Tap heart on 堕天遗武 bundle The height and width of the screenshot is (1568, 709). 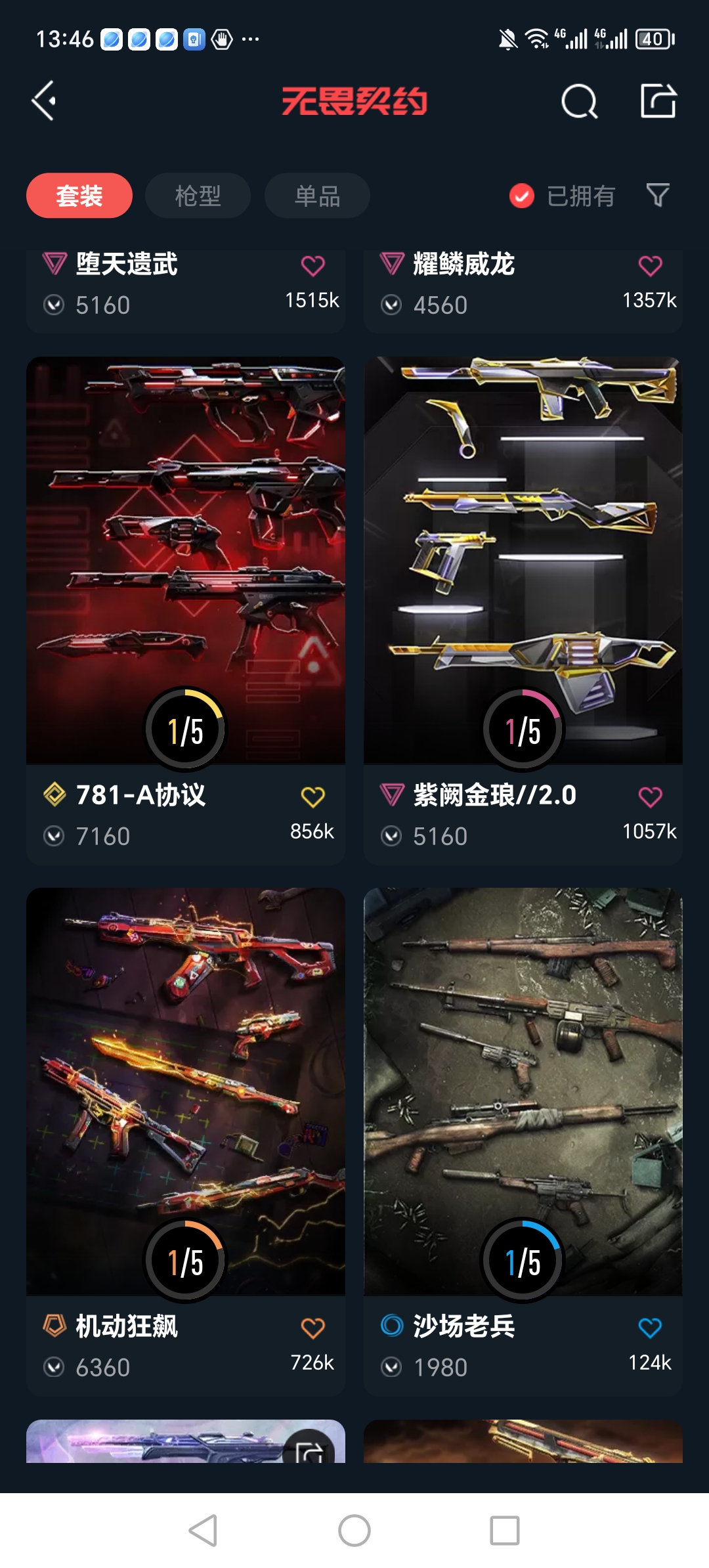tap(312, 265)
